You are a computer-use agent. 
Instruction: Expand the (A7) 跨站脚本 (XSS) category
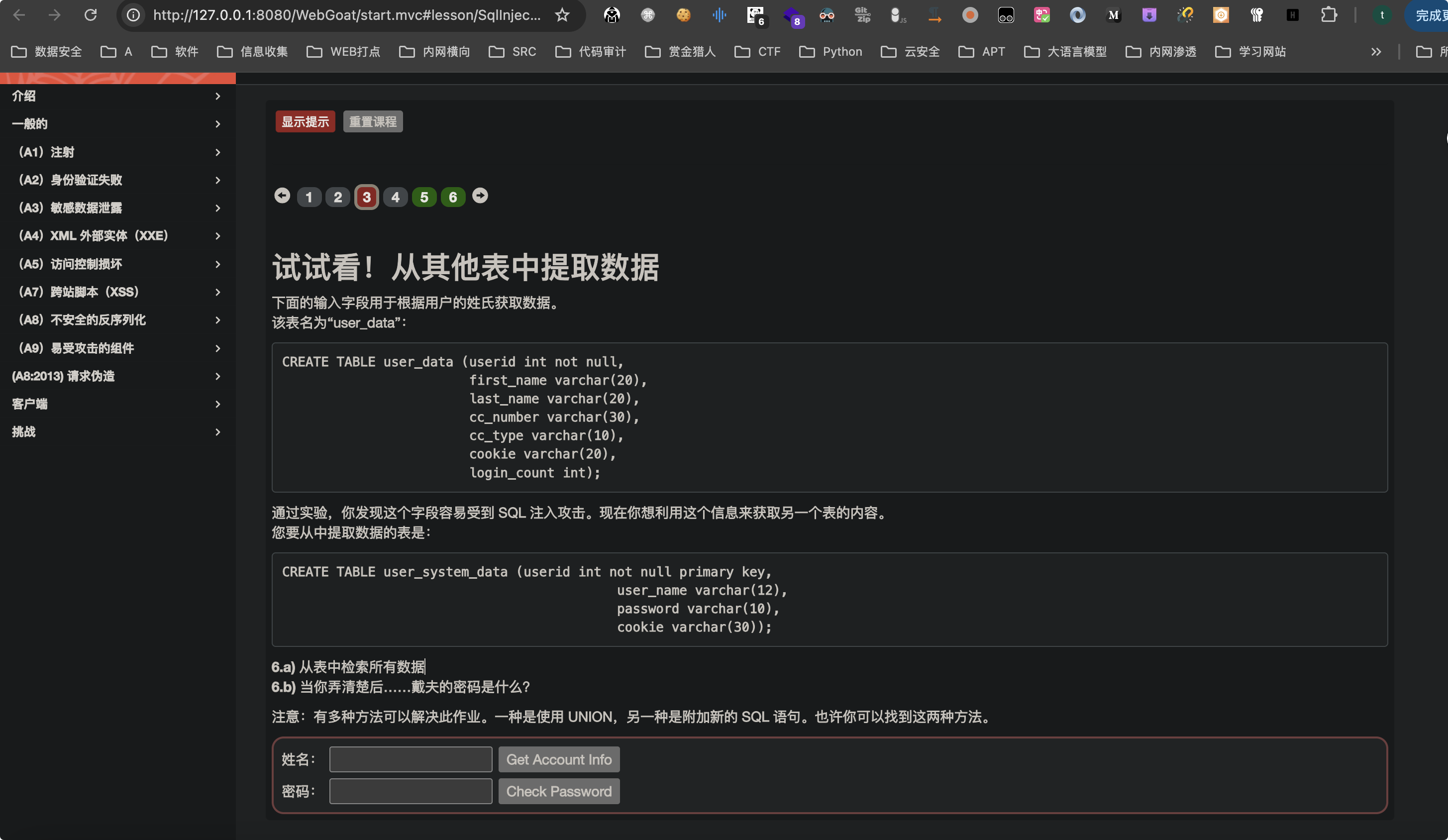(118, 292)
